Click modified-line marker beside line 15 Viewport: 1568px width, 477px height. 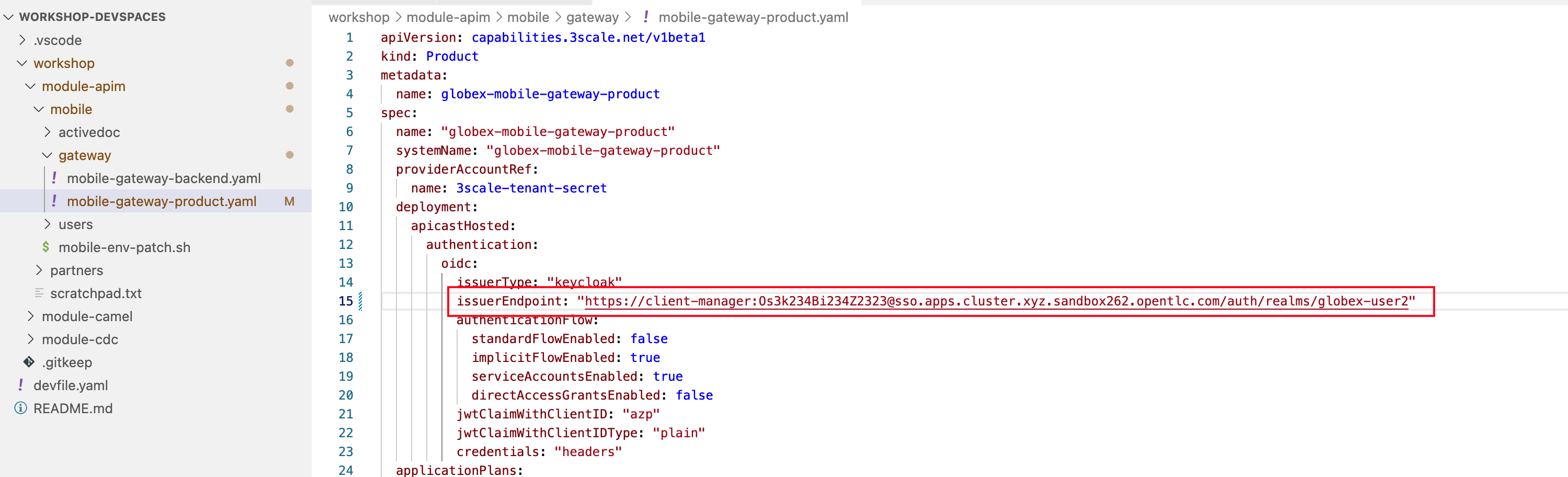coord(361,301)
